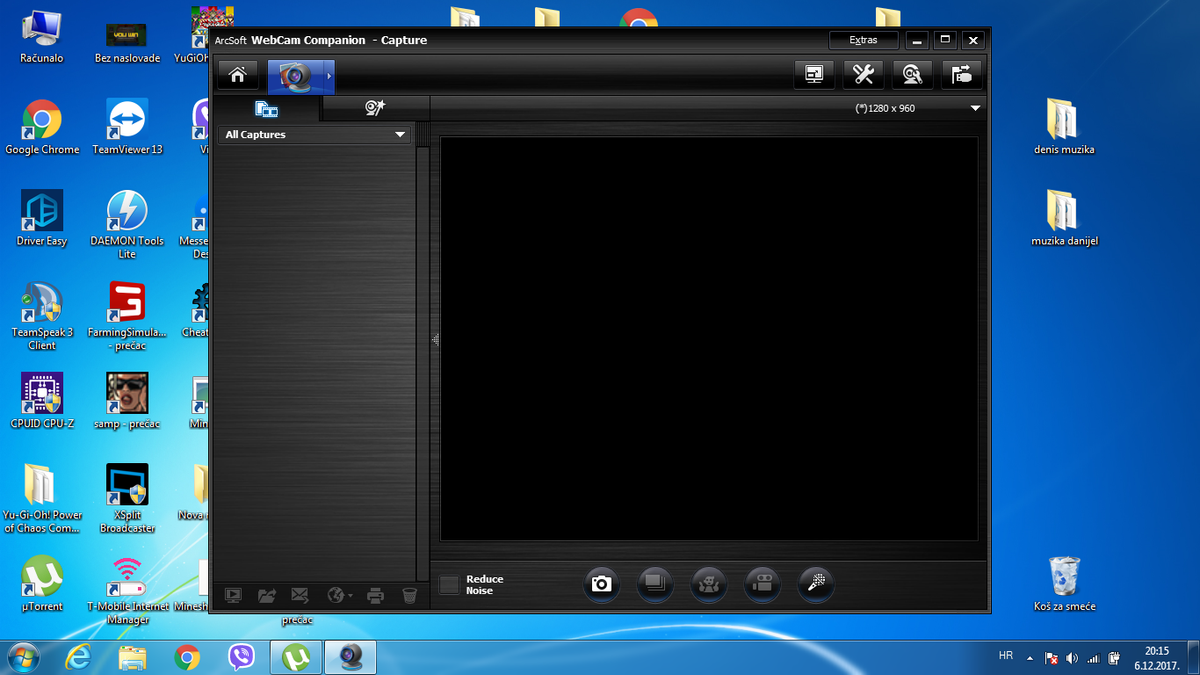Open uTorrent from the taskbar
Screen dimensions: 1200x675
pos(296,657)
